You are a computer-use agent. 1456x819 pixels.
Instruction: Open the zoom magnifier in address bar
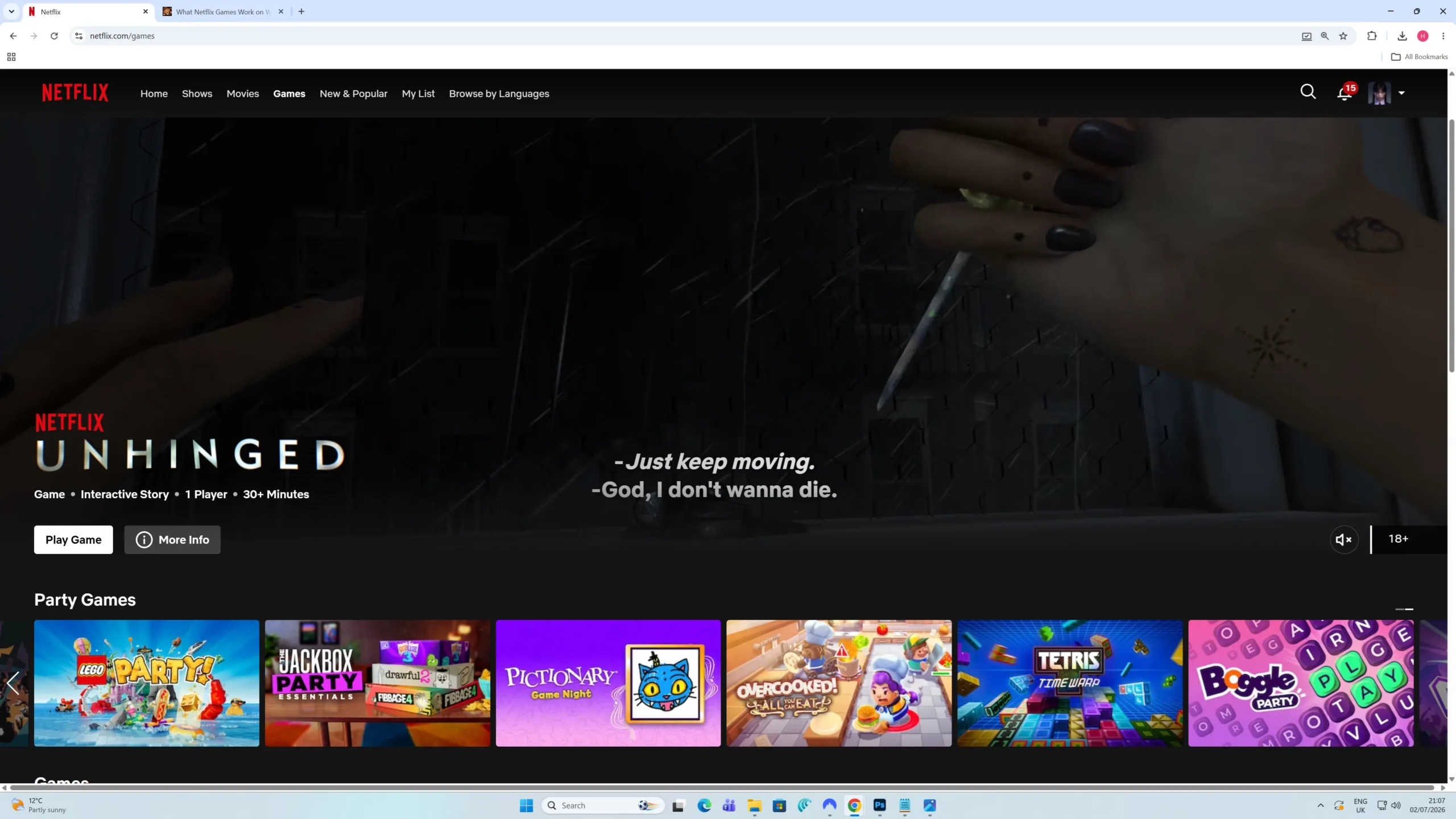tap(1325, 36)
